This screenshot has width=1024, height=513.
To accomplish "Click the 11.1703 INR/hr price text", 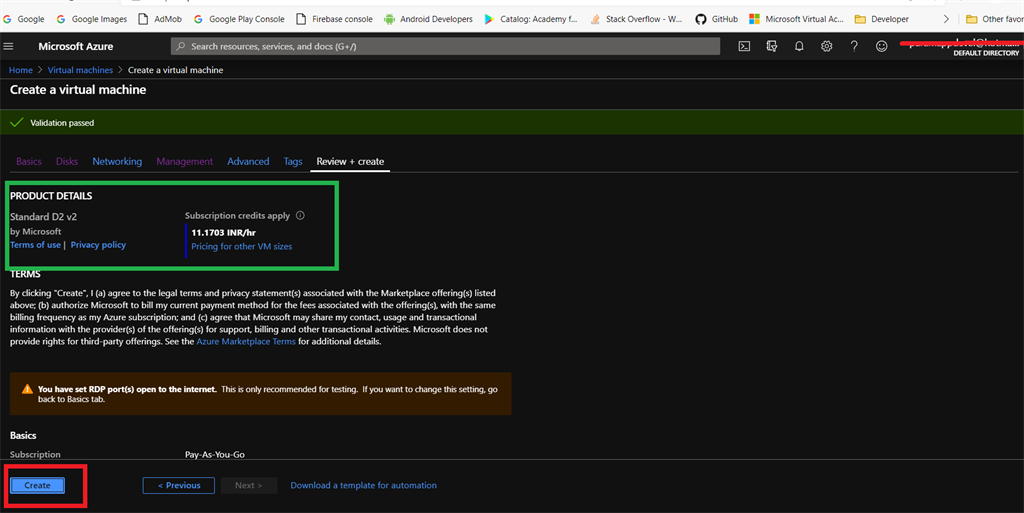I will tap(223, 232).
